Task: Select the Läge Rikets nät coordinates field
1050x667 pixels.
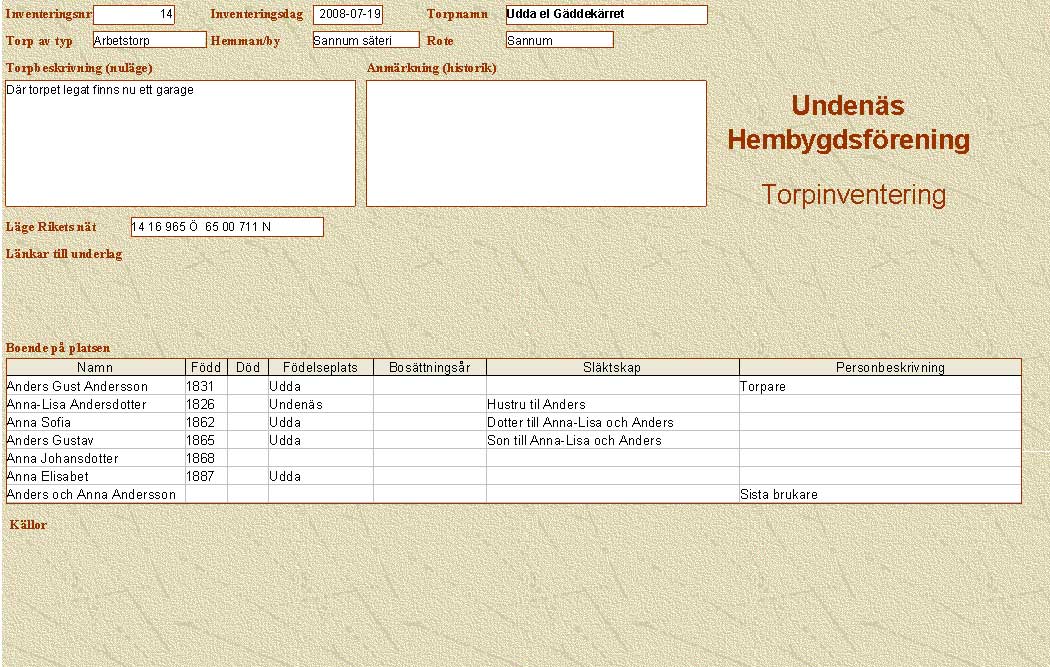Action: point(227,227)
